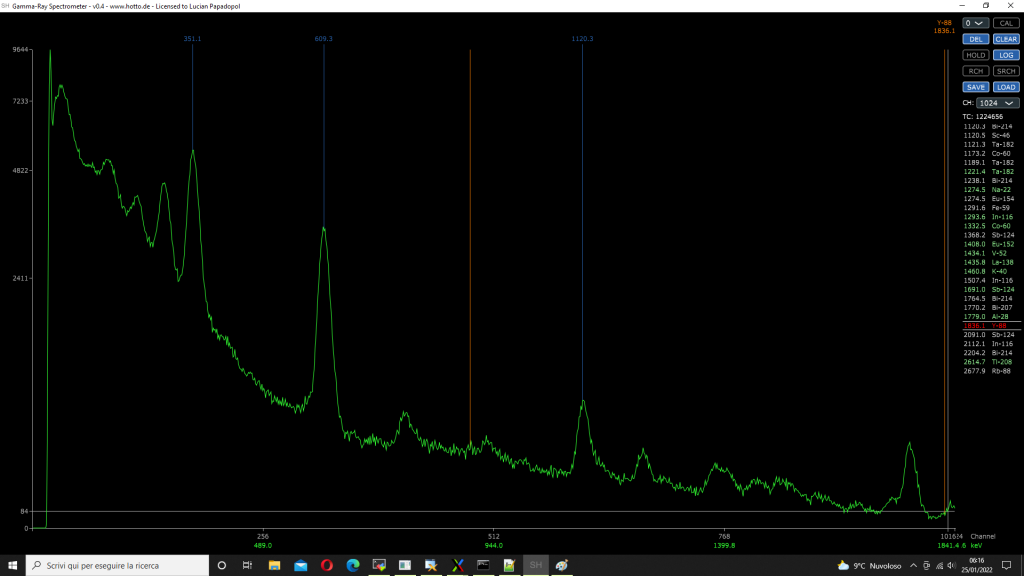Viewport: 1024px width, 576px height.
Task: Expand the hidden system tray icons chevron
Action: tap(914, 566)
